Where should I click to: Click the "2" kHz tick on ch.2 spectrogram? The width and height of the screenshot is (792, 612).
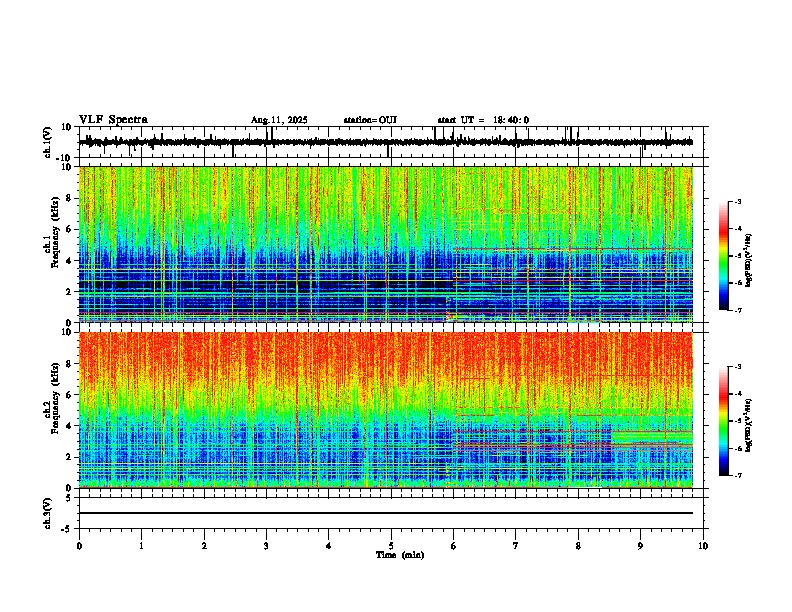[70, 457]
